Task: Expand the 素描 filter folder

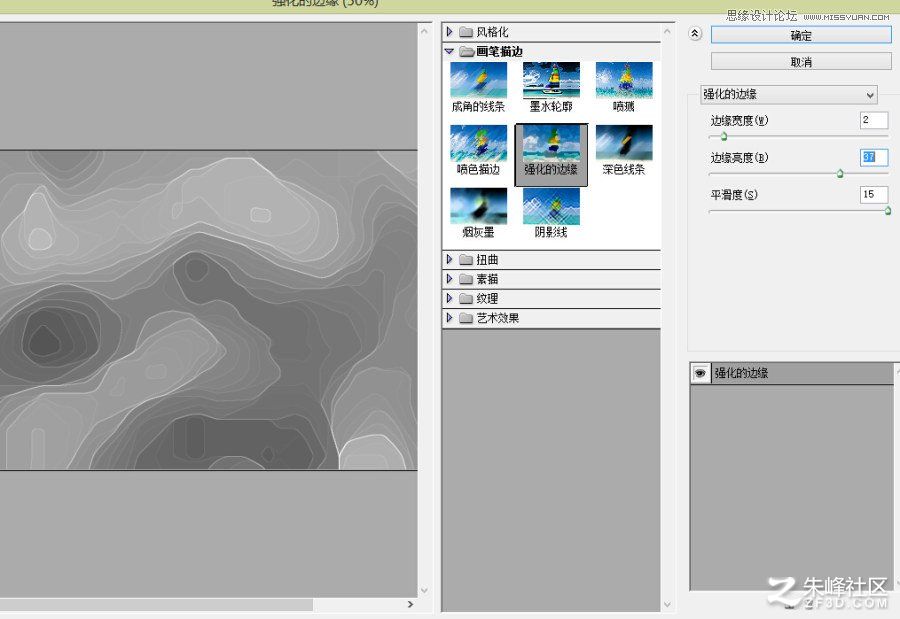Action: coord(449,279)
